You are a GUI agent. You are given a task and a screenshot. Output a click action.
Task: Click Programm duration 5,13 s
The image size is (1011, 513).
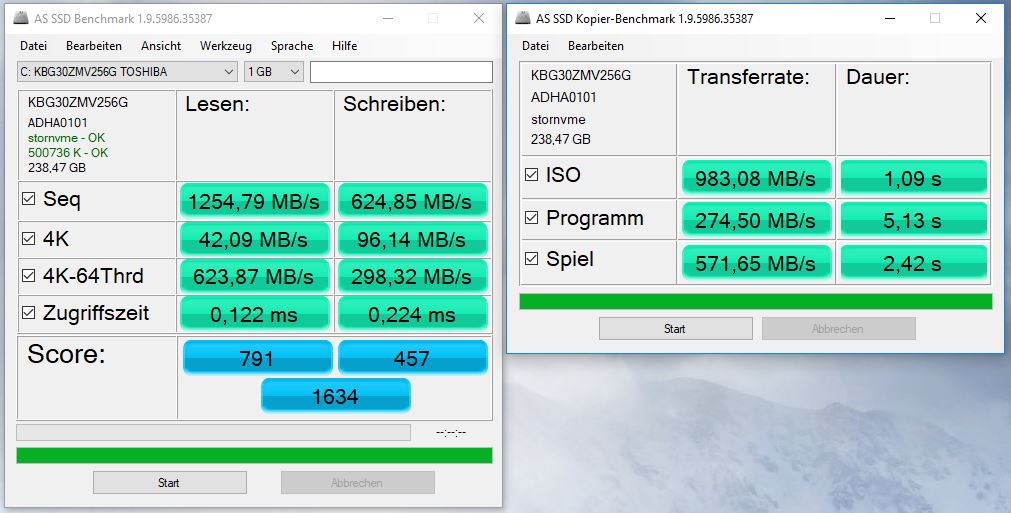[x=914, y=220]
